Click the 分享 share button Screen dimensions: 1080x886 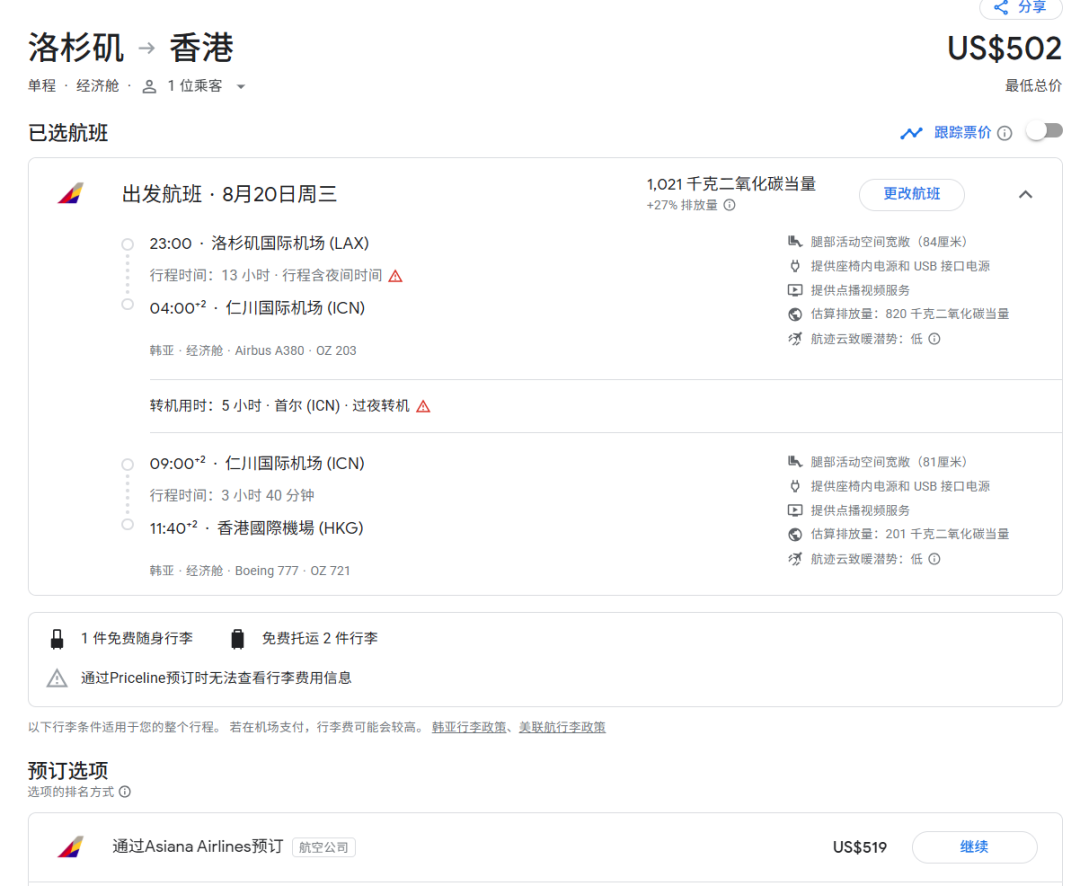1020,8
